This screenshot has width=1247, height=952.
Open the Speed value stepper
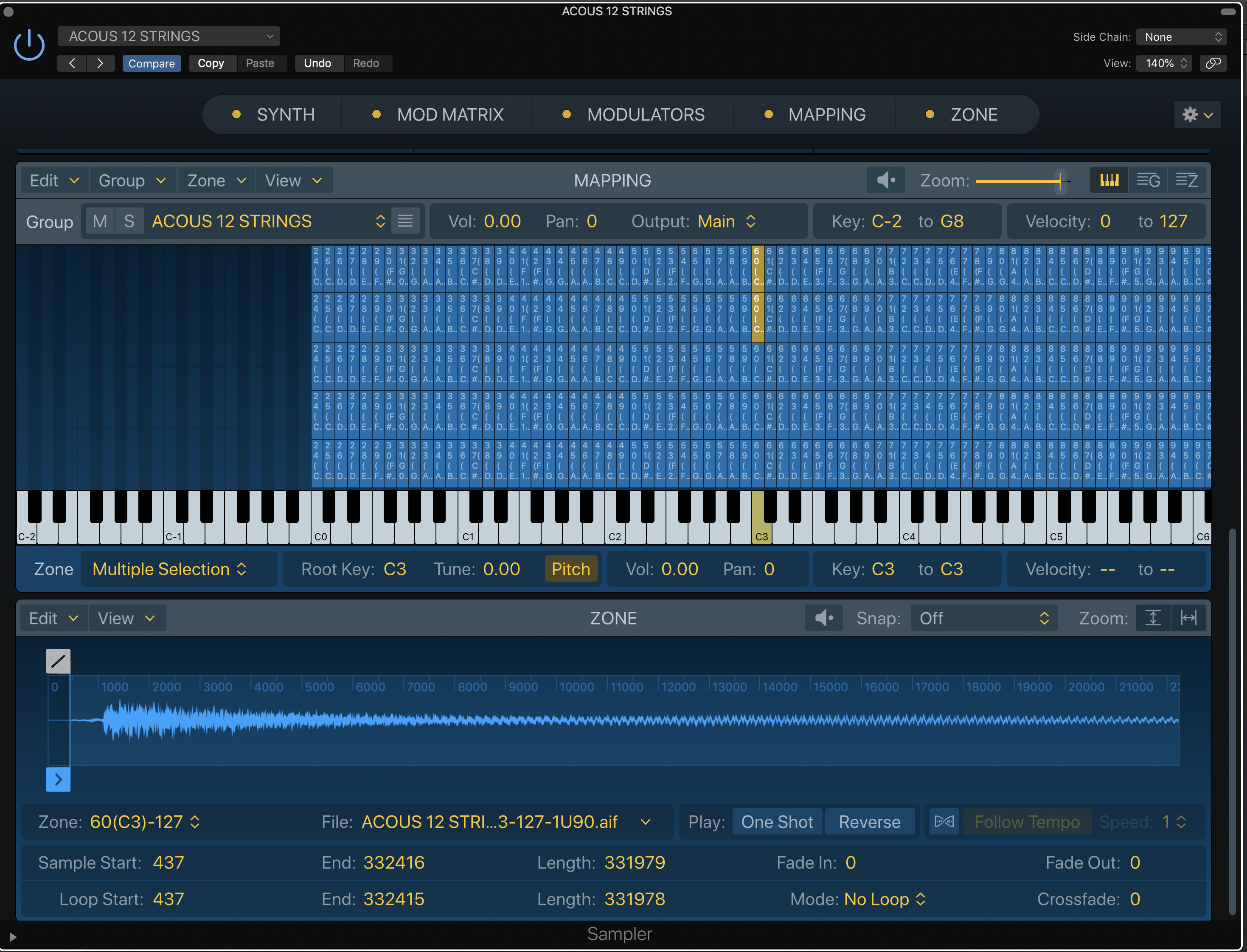coord(1174,822)
